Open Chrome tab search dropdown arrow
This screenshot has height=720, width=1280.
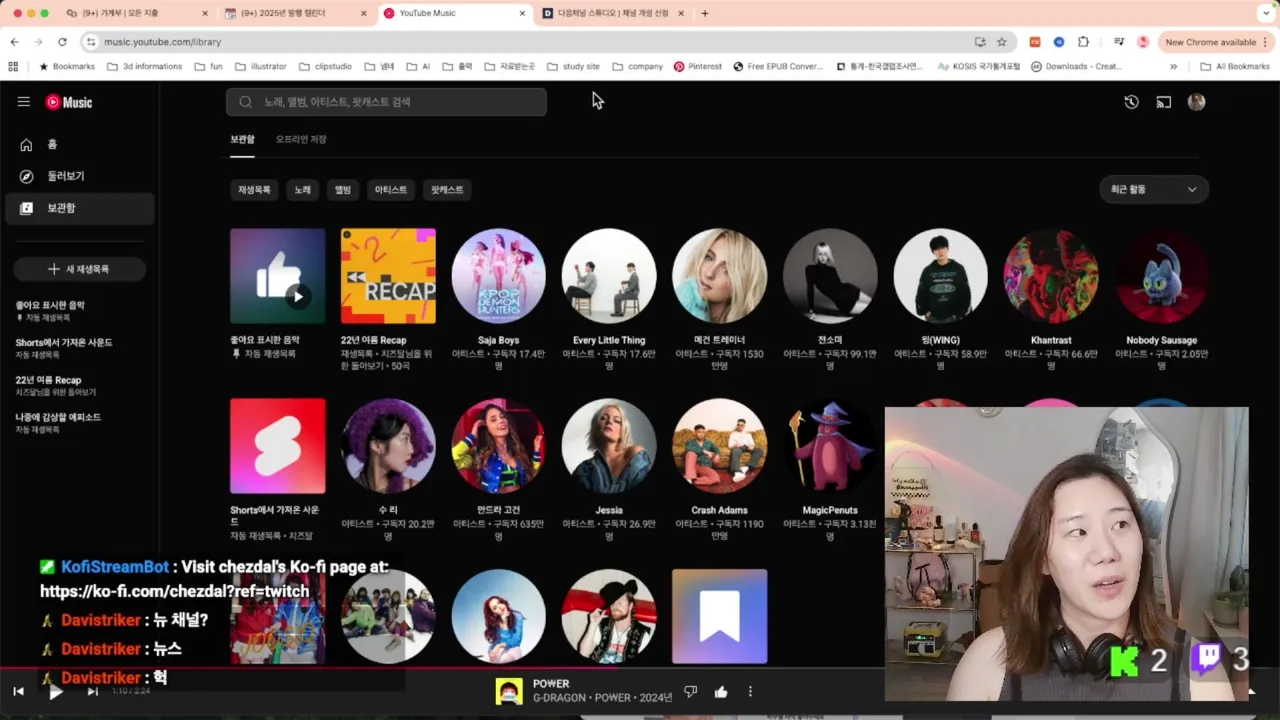click(1265, 13)
